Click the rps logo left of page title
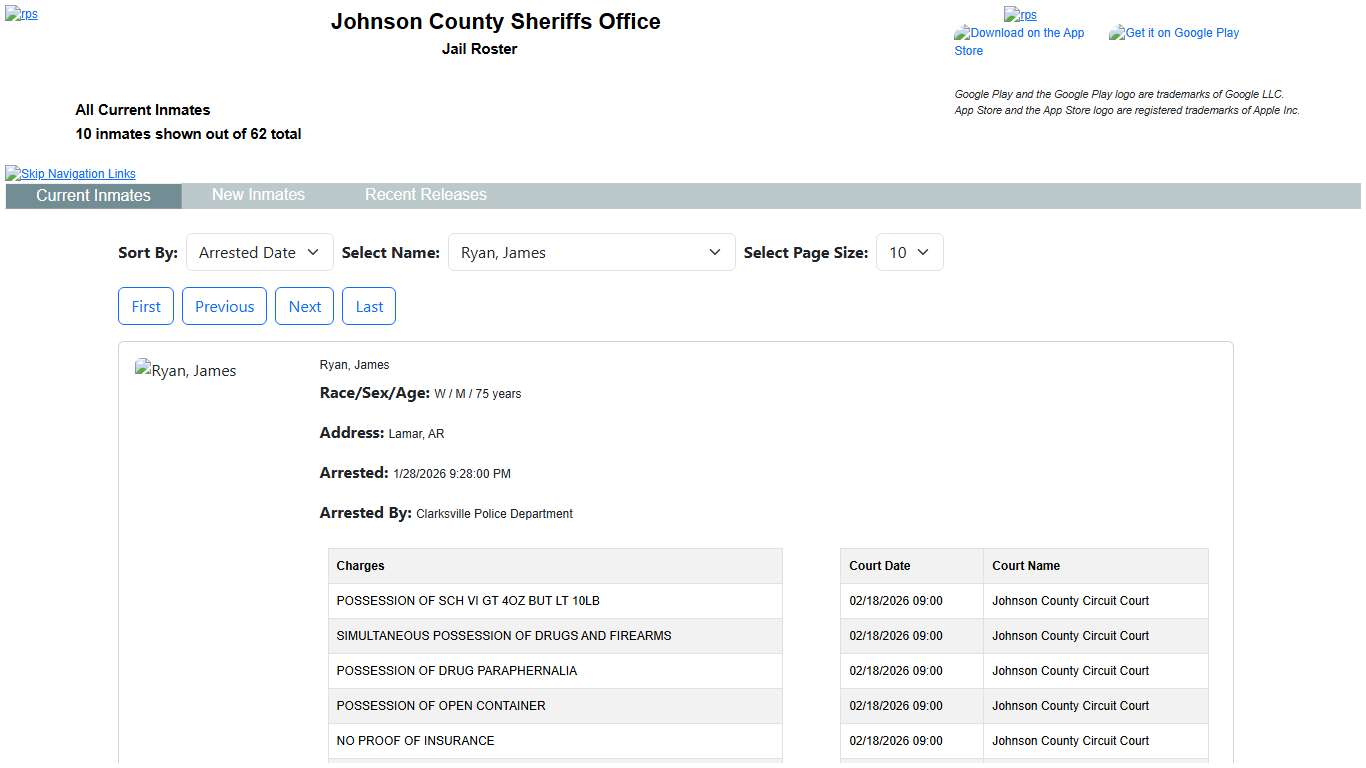1366x768 pixels. point(21,15)
